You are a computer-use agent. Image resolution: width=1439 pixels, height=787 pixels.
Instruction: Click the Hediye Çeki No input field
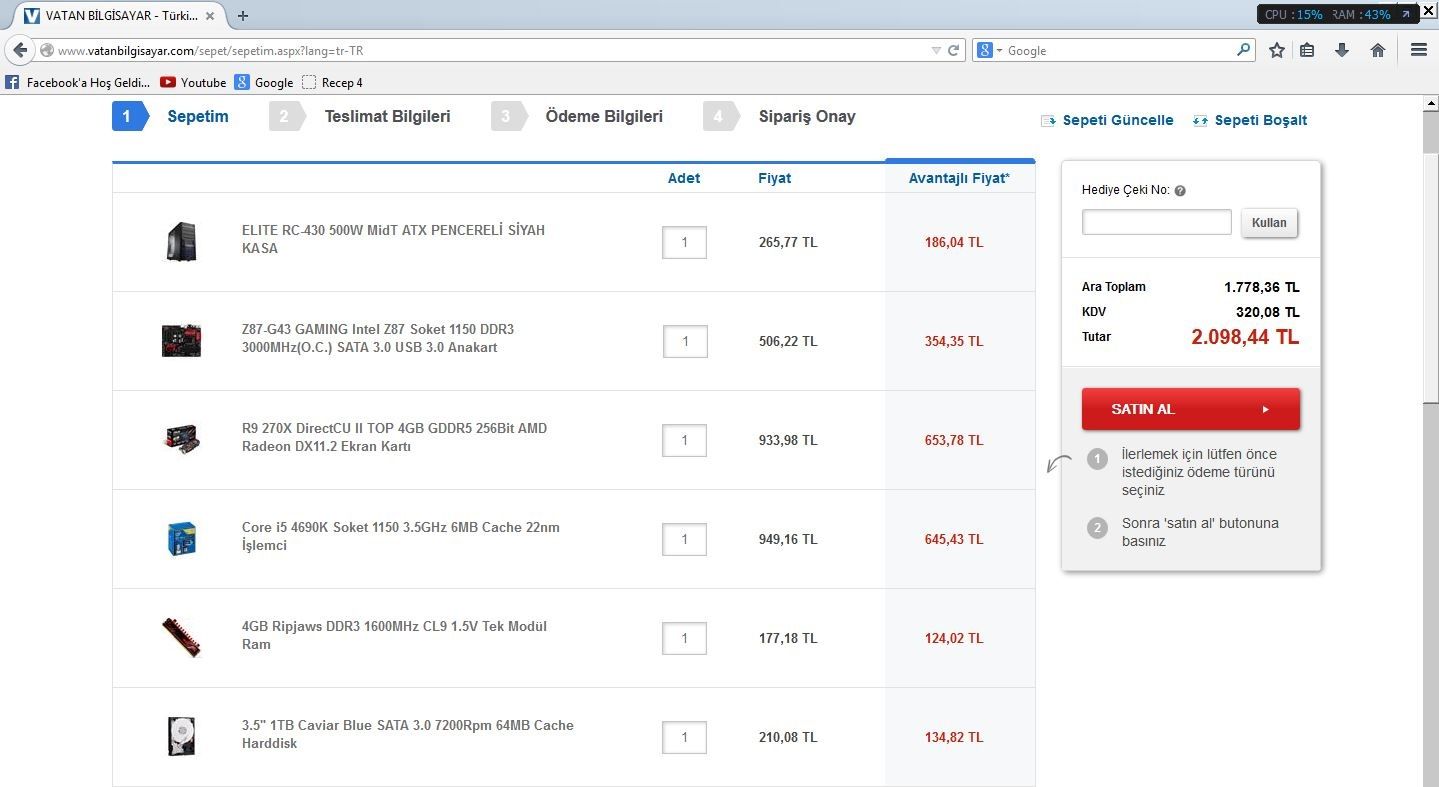point(1157,222)
